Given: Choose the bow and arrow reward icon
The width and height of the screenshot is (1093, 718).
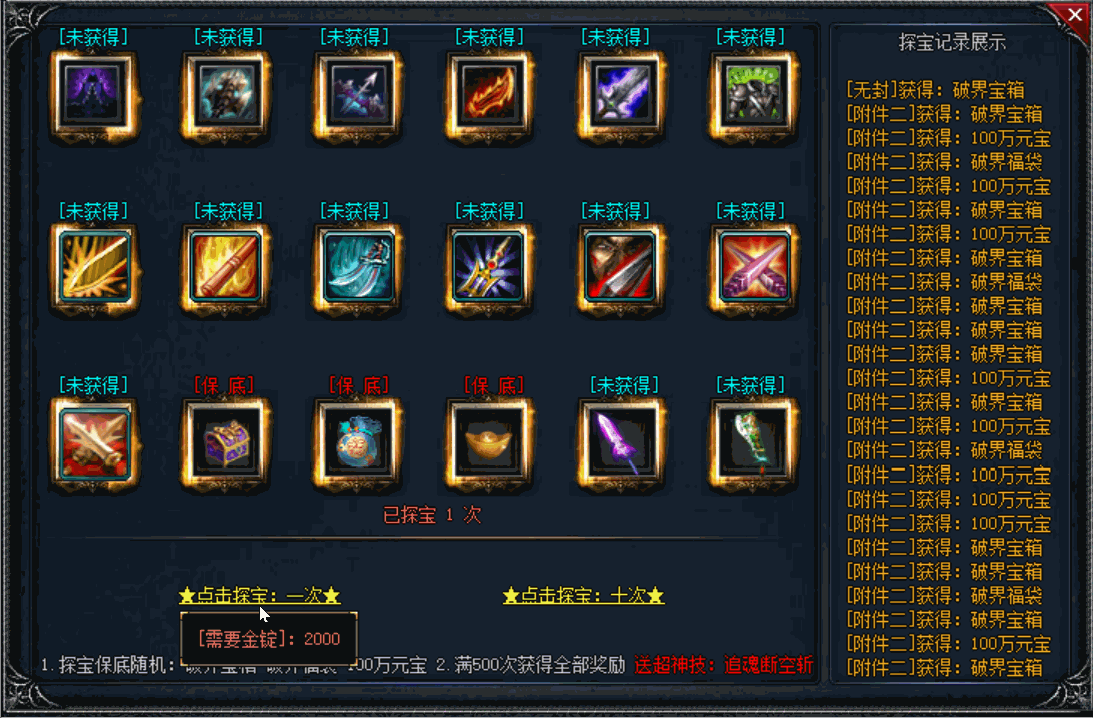Looking at the screenshot, I should click(358, 93).
